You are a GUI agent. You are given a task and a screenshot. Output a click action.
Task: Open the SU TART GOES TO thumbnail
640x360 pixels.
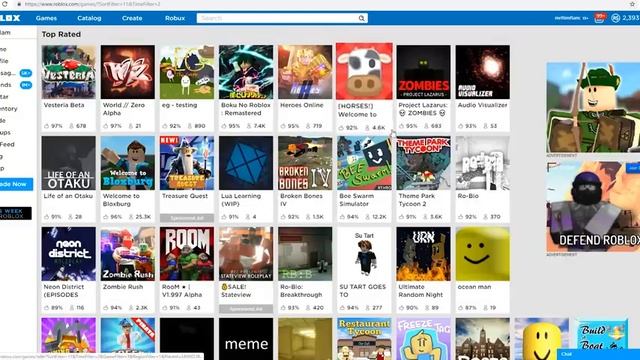pyautogui.click(x=364, y=254)
